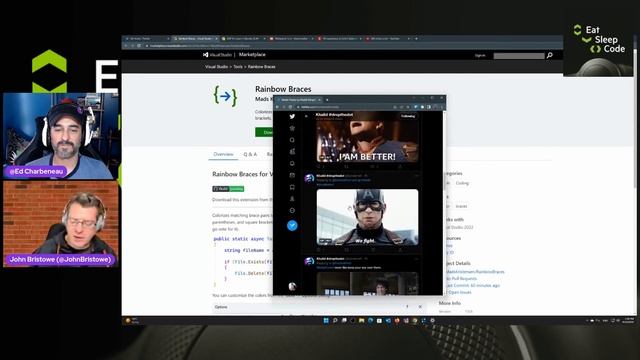
Task: Click Sign in on the Marketplace page
Action: click(x=480, y=55)
